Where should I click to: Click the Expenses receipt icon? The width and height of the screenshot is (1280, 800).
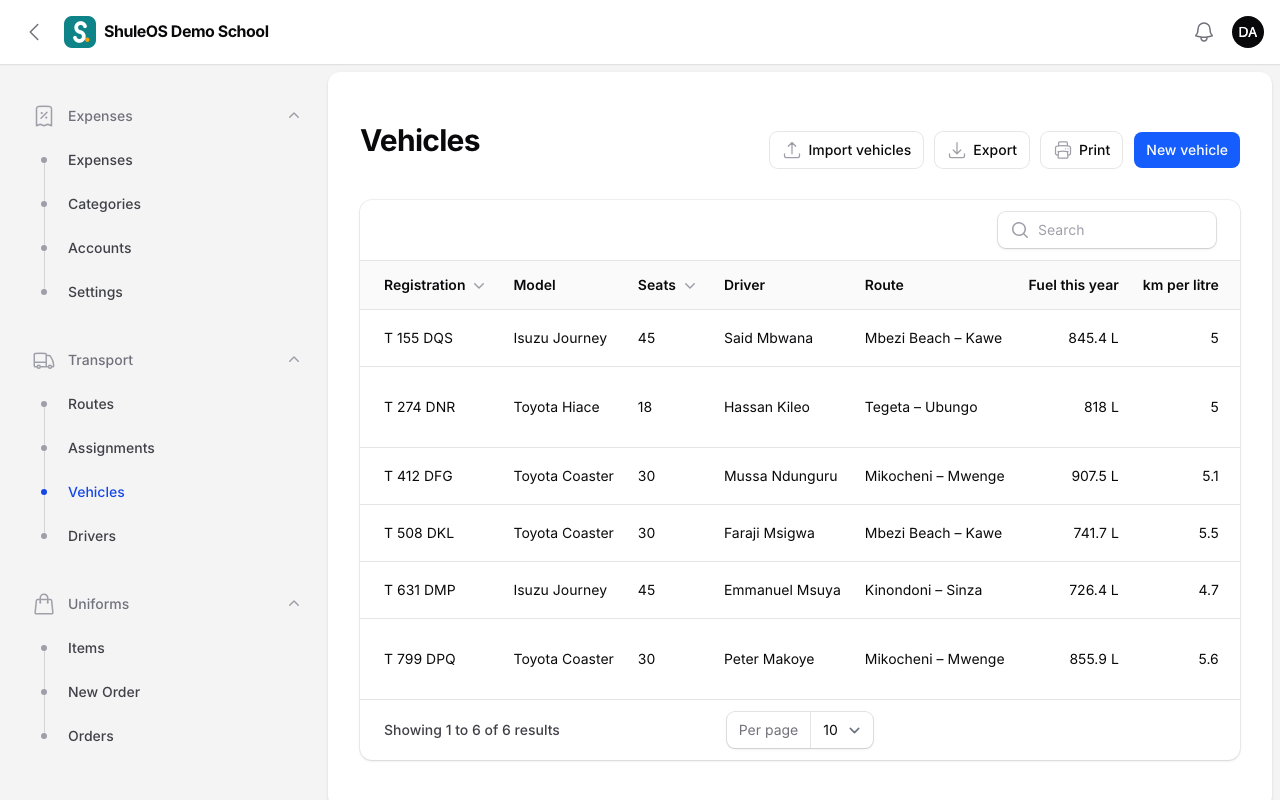pyautogui.click(x=44, y=116)
